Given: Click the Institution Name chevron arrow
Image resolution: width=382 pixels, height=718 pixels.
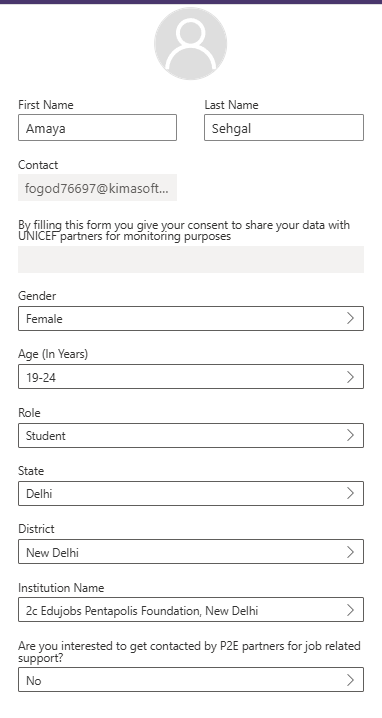Looking at the screenshot, I should pyautogui.click(x=350, y=609).
